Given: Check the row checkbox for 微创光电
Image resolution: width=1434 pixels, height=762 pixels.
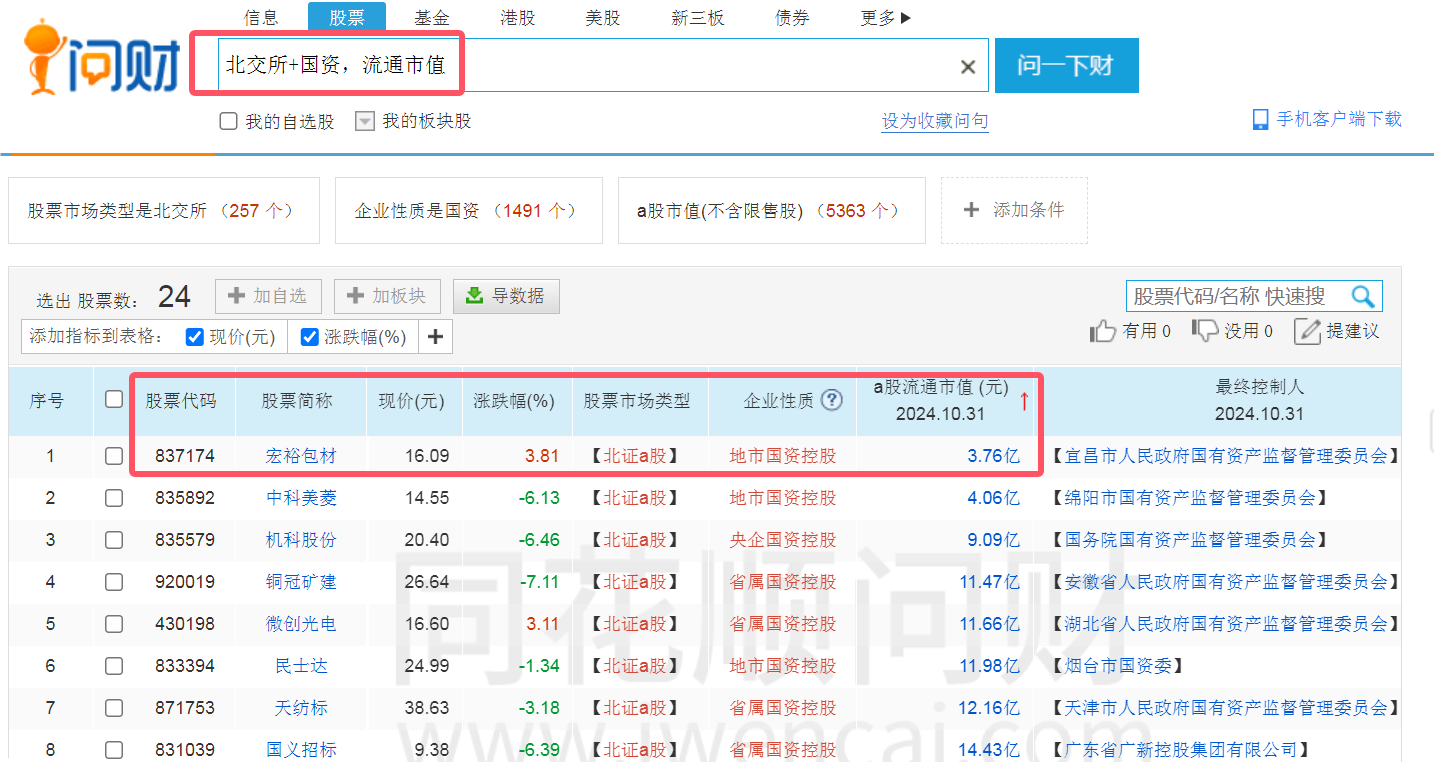Looking at the screenshot, I should coord(114,624).
